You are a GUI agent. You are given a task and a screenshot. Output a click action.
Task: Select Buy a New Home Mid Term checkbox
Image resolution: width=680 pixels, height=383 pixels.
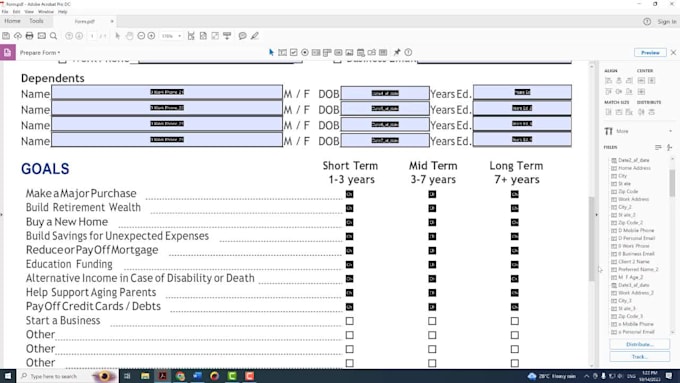pyautogui.click(x=432, y=223)
